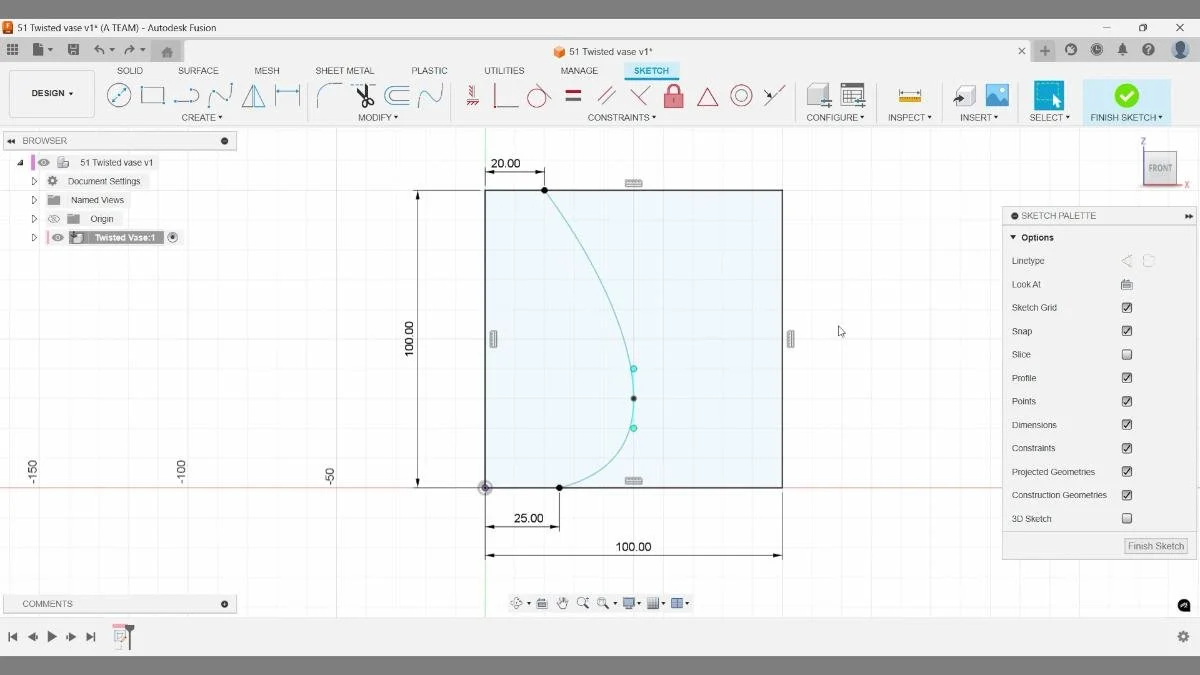Click the Save icon in the quick toolbar
Image resolution: width=1200 pixels, height=675 pixels.
coord(73,50)
